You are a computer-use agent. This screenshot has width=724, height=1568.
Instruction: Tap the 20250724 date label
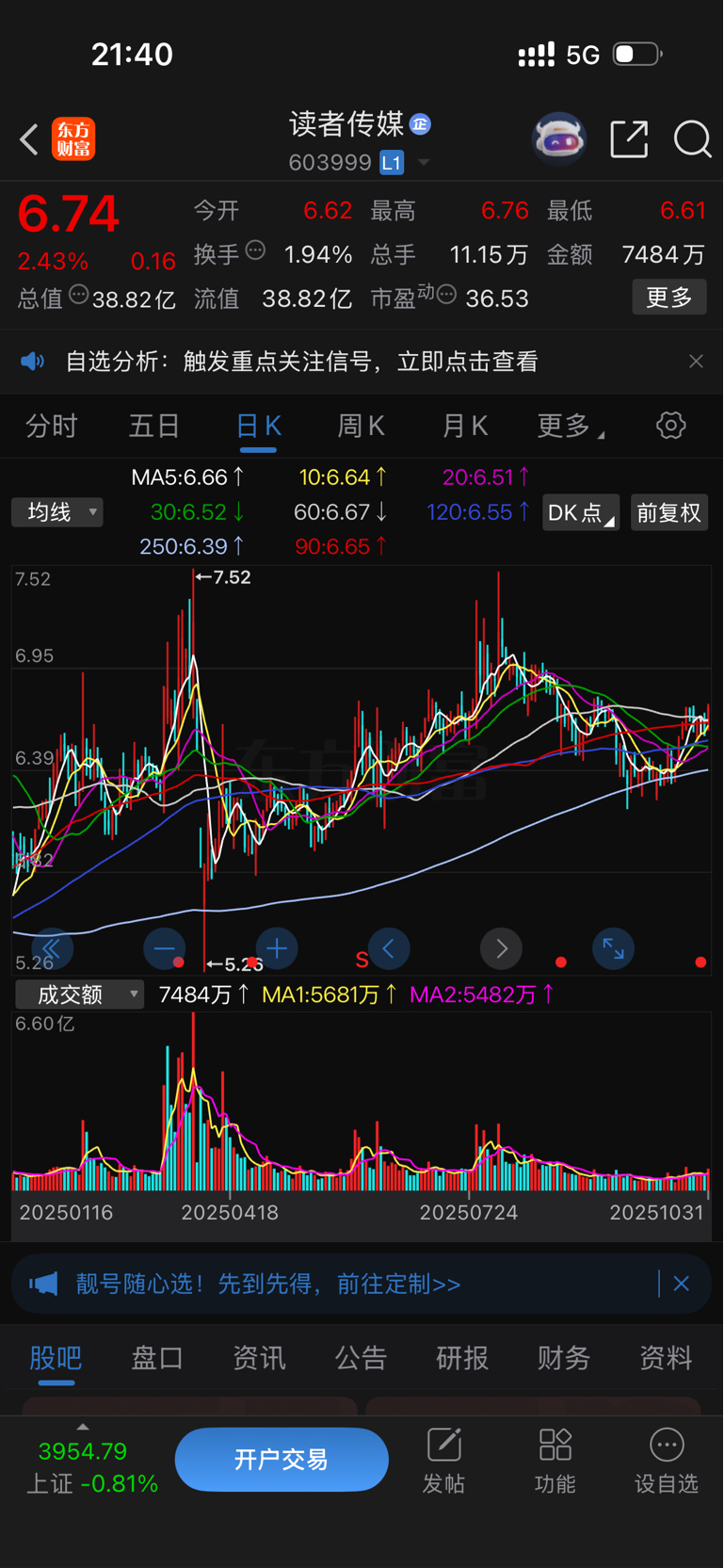click(x=469, y=1213)
